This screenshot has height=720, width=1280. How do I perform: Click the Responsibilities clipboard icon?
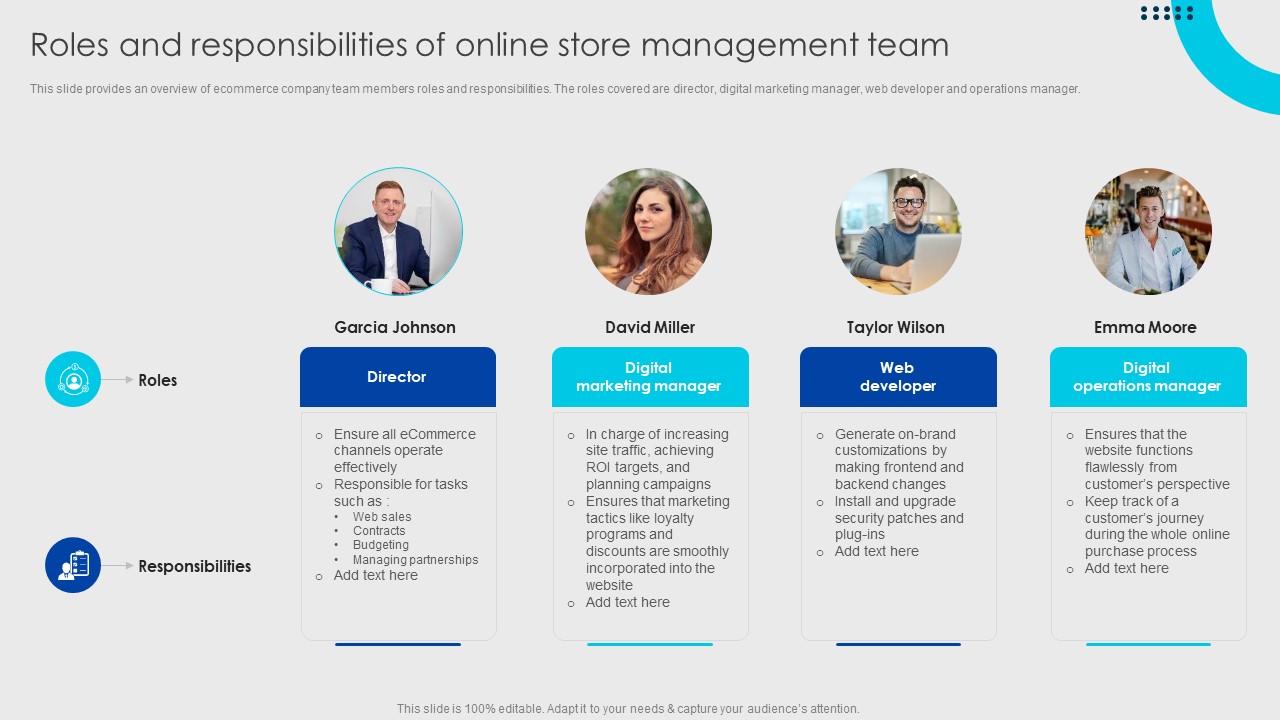[x=73, y=565]
